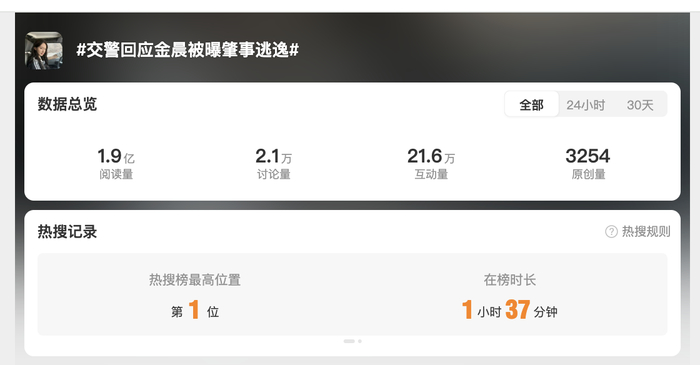This screenshot has height=365, width=700.
Task: Select the first carousel page indicator dash
Action: coord(349,341)
